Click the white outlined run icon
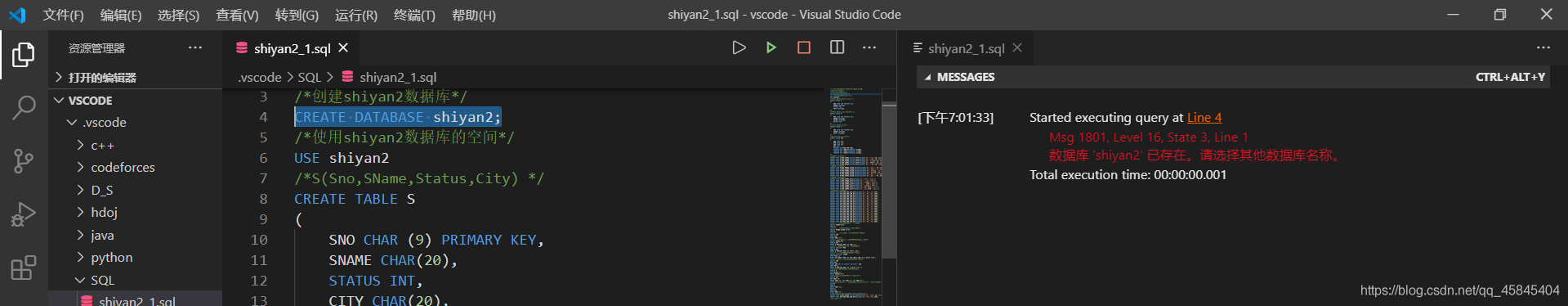Viewport: 1568px width, 306px height. pos(739,47)
